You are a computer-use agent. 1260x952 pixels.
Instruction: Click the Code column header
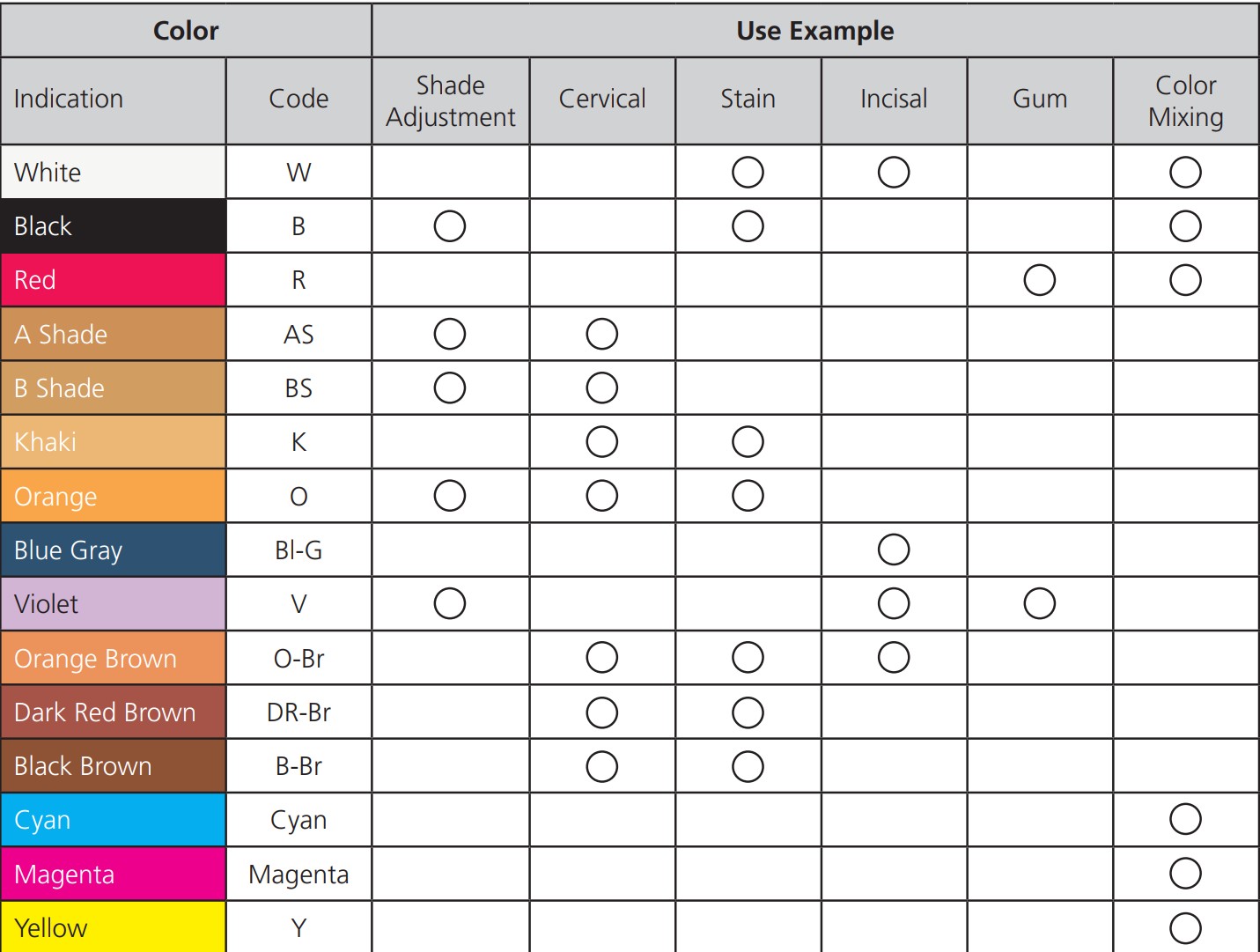(298, 100)
